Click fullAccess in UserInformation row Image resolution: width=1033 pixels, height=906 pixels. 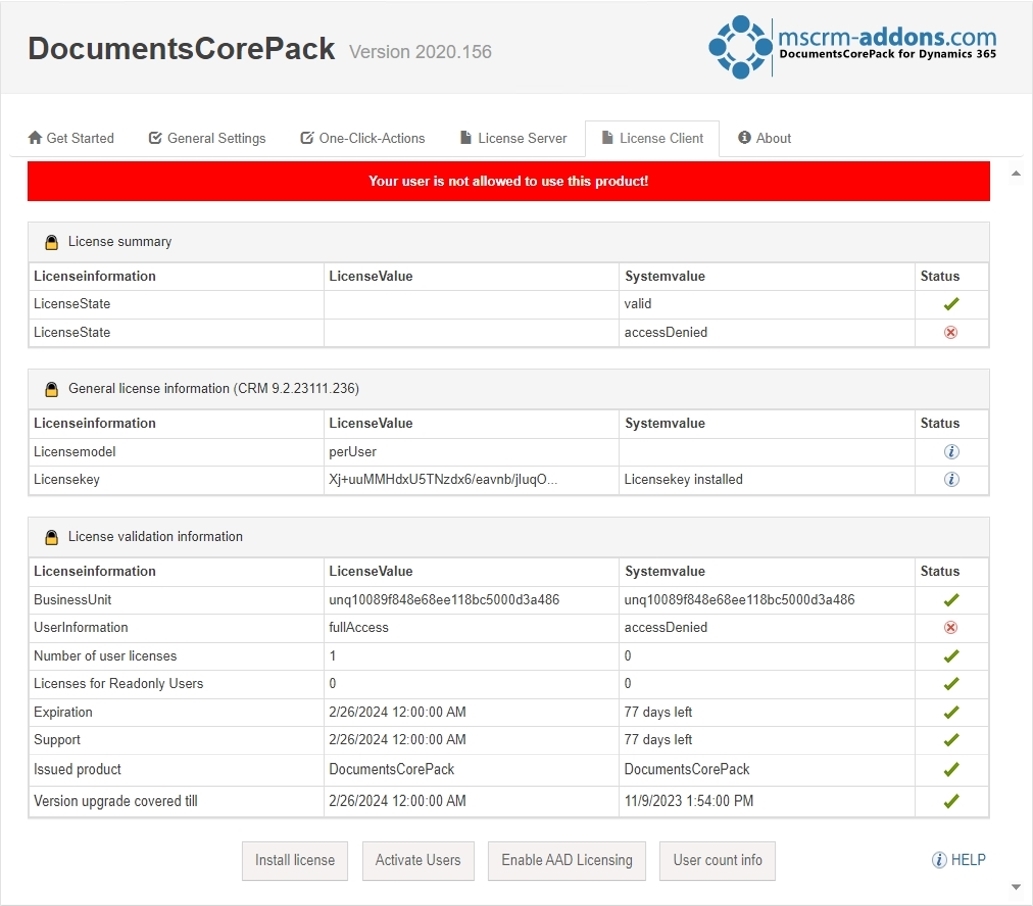coord(358,627)
